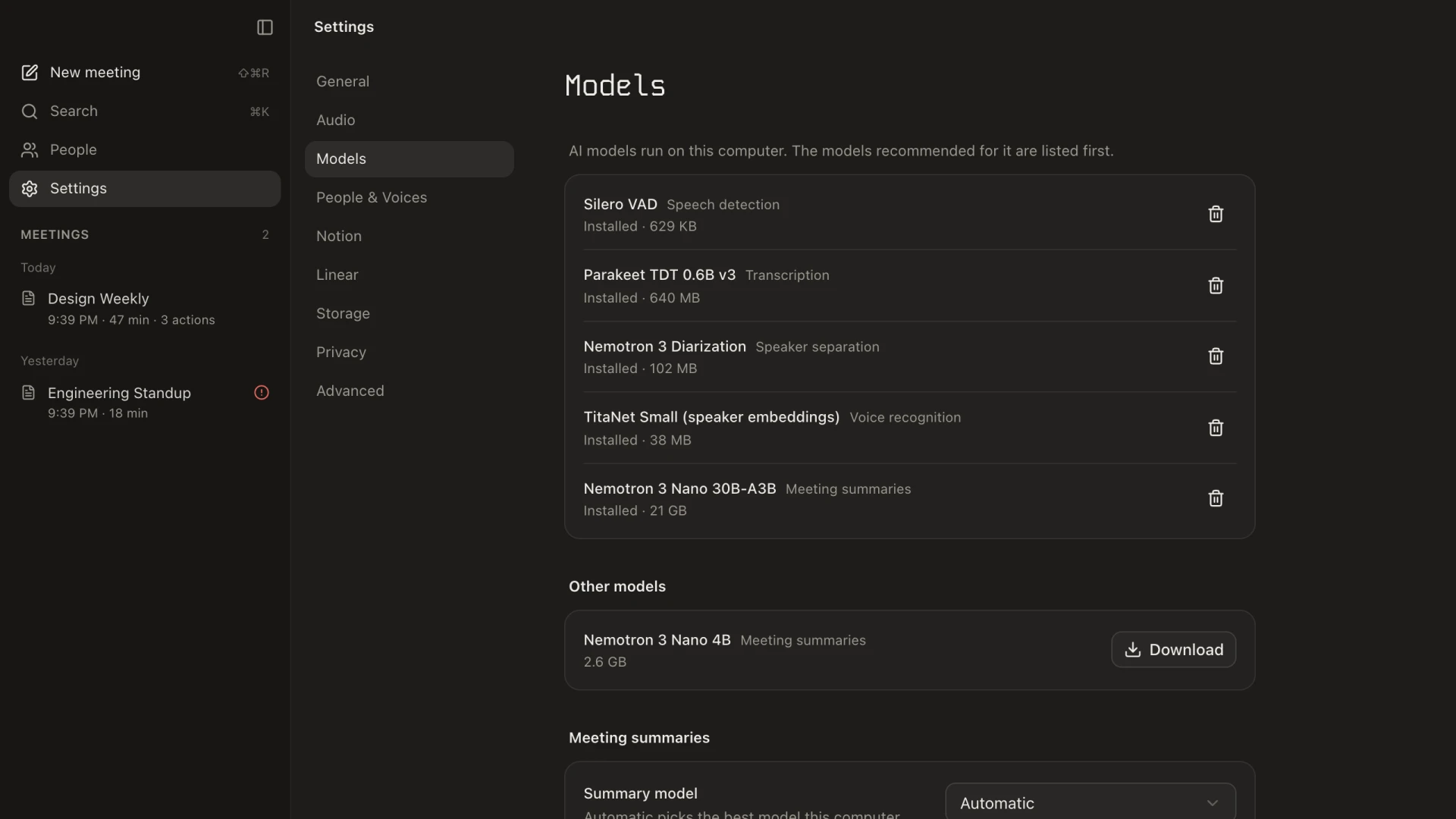
Task: Click the 'Transcription' label
Action: (x=787, y=275)
